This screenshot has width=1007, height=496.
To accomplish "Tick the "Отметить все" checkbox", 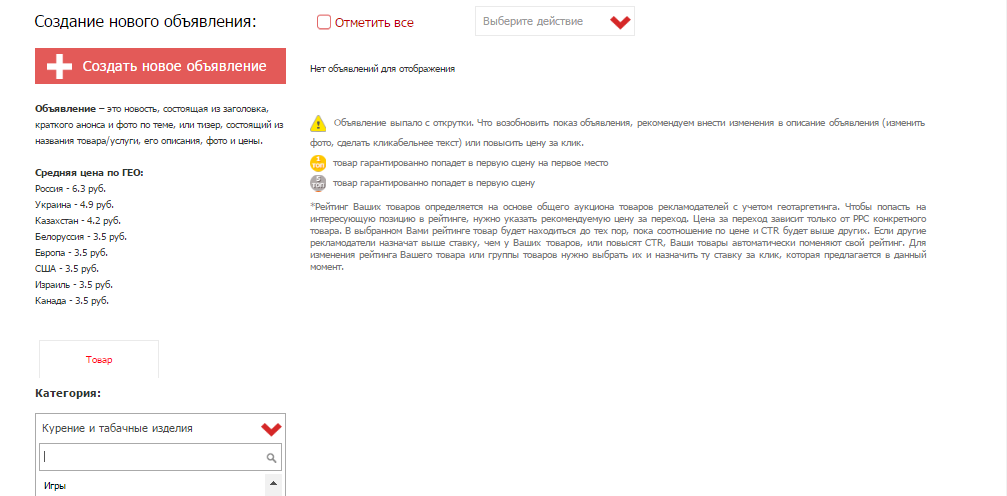I will point(324,22).
